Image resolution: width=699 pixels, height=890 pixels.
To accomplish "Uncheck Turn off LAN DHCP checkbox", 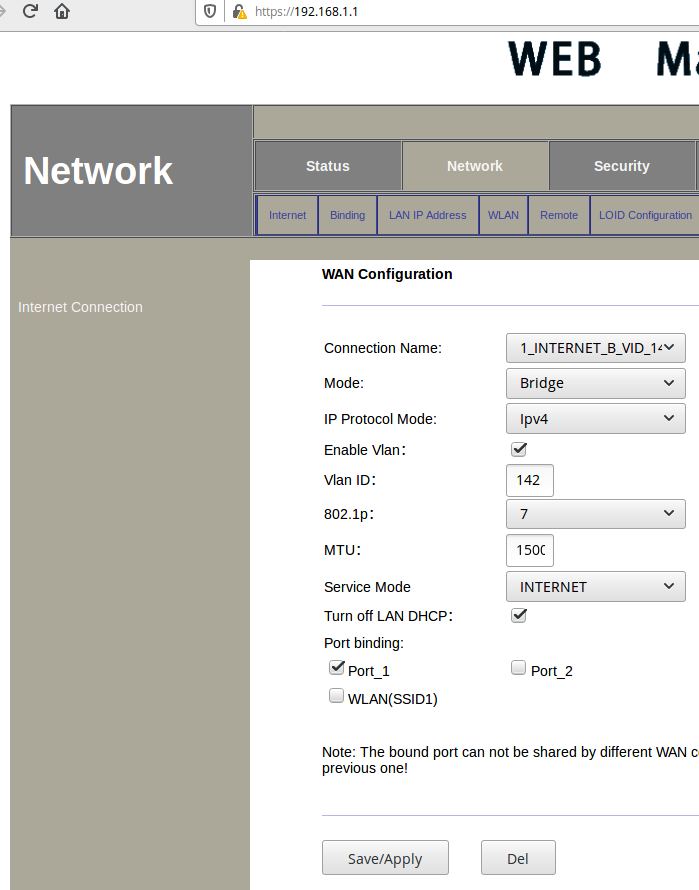I will 519,615.
